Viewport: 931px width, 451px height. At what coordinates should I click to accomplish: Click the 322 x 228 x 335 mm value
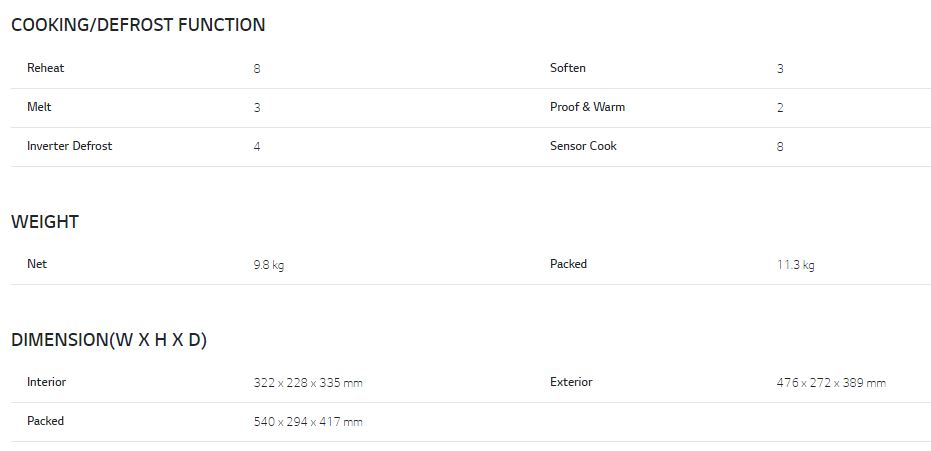pyautogui.click(x=308, y=383)
